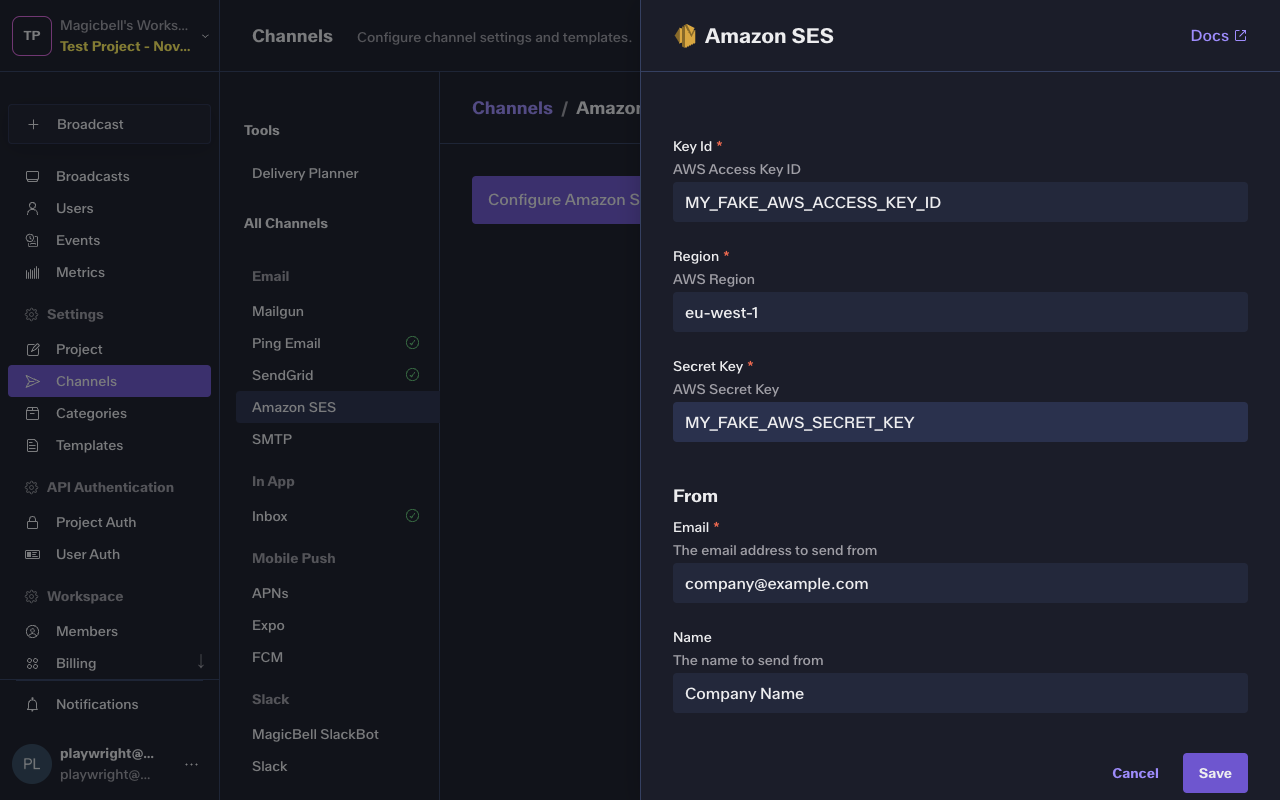Click the Metrics bar chart icon
1280x800 pixels.
click(32, 272)
